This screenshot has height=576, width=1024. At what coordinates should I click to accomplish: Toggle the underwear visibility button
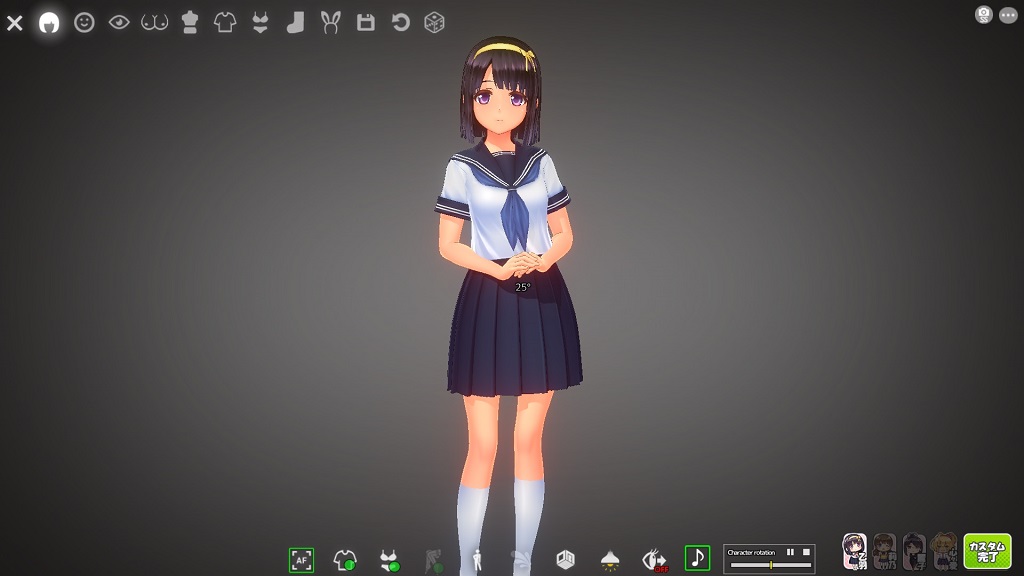tap(389, 559)
